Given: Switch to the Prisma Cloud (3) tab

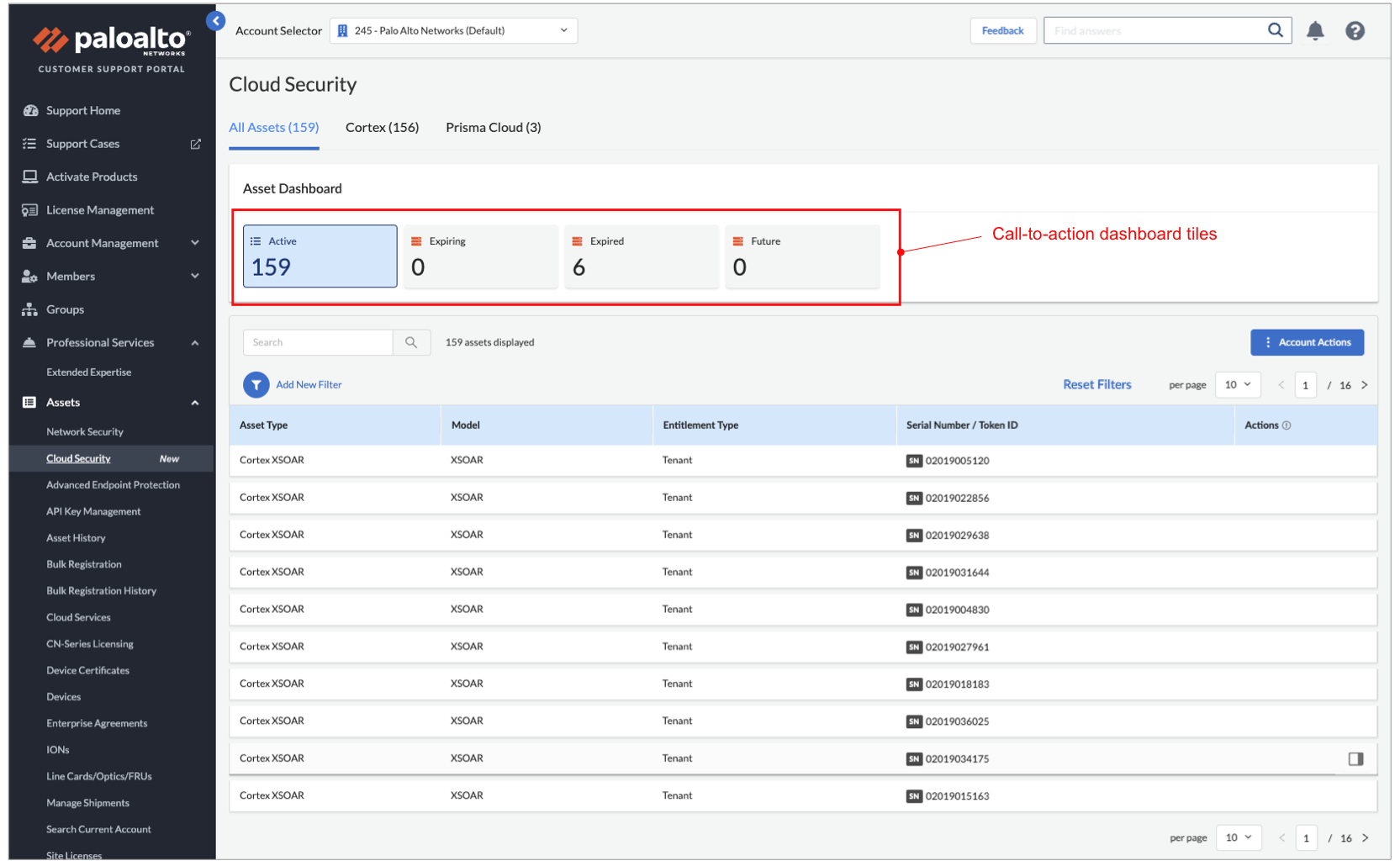Looking at the screenshot, I should [493, 128].
